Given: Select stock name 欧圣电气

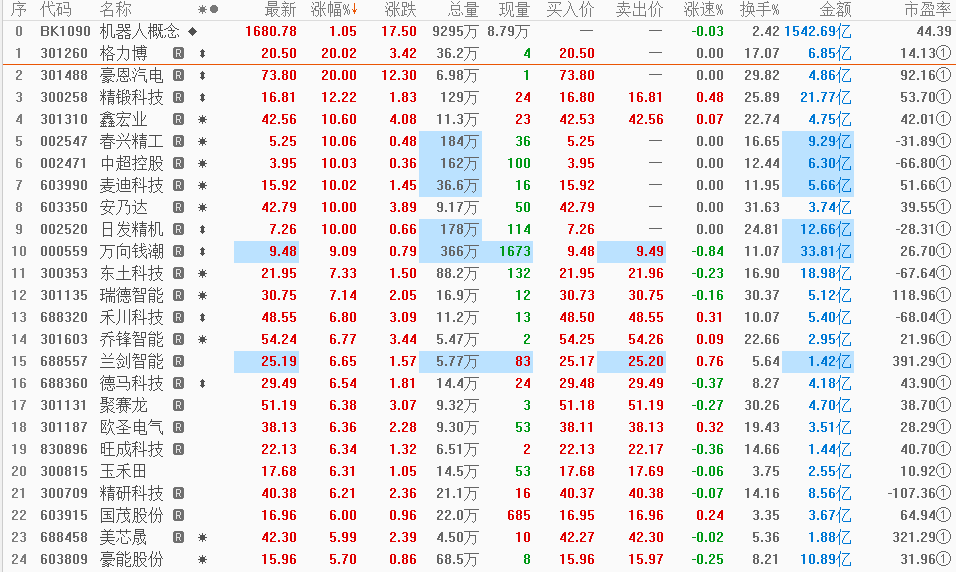Looking at the screenshot, I should click(132, 427).
